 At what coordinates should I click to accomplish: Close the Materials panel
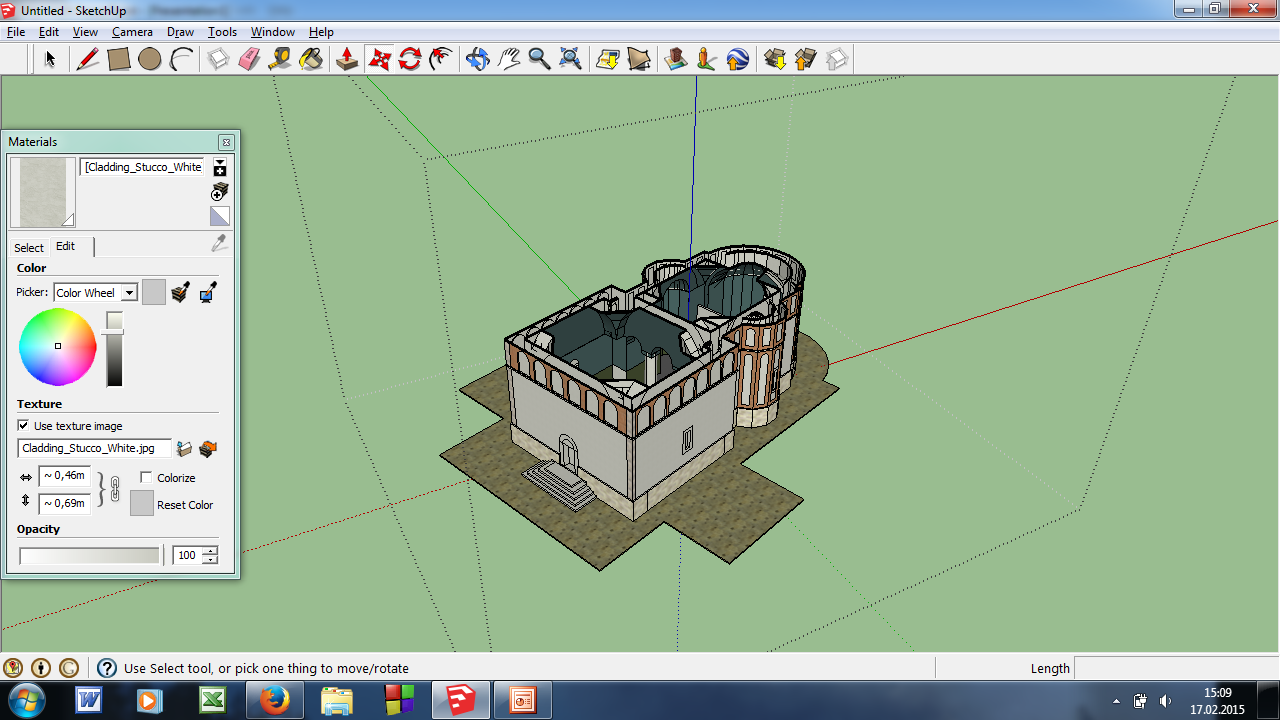coord(226,142)
